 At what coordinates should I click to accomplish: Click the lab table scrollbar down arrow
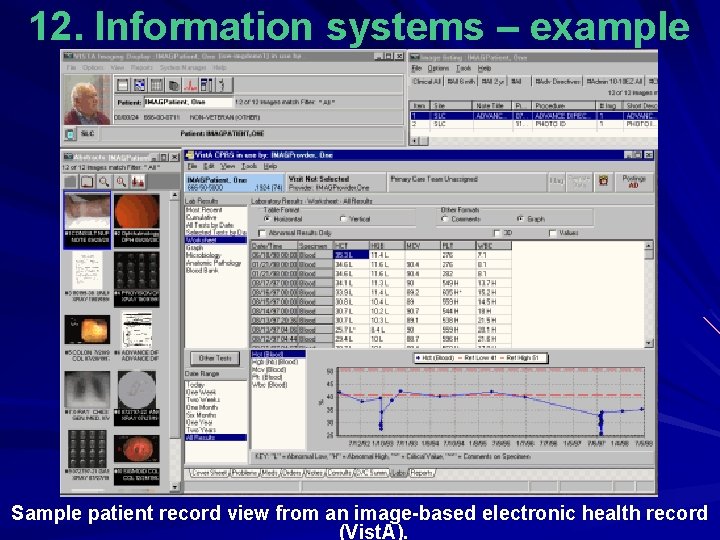pos(649,343)
